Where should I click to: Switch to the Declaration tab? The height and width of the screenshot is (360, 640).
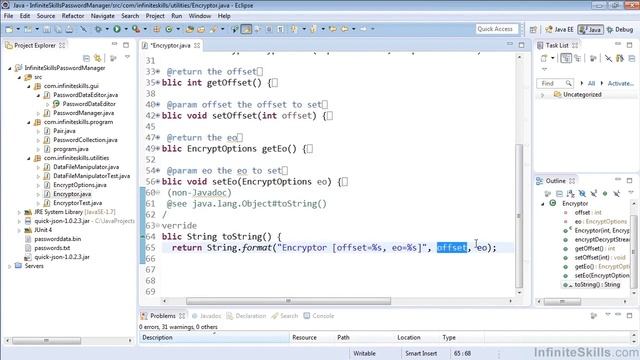click(246, 316)
